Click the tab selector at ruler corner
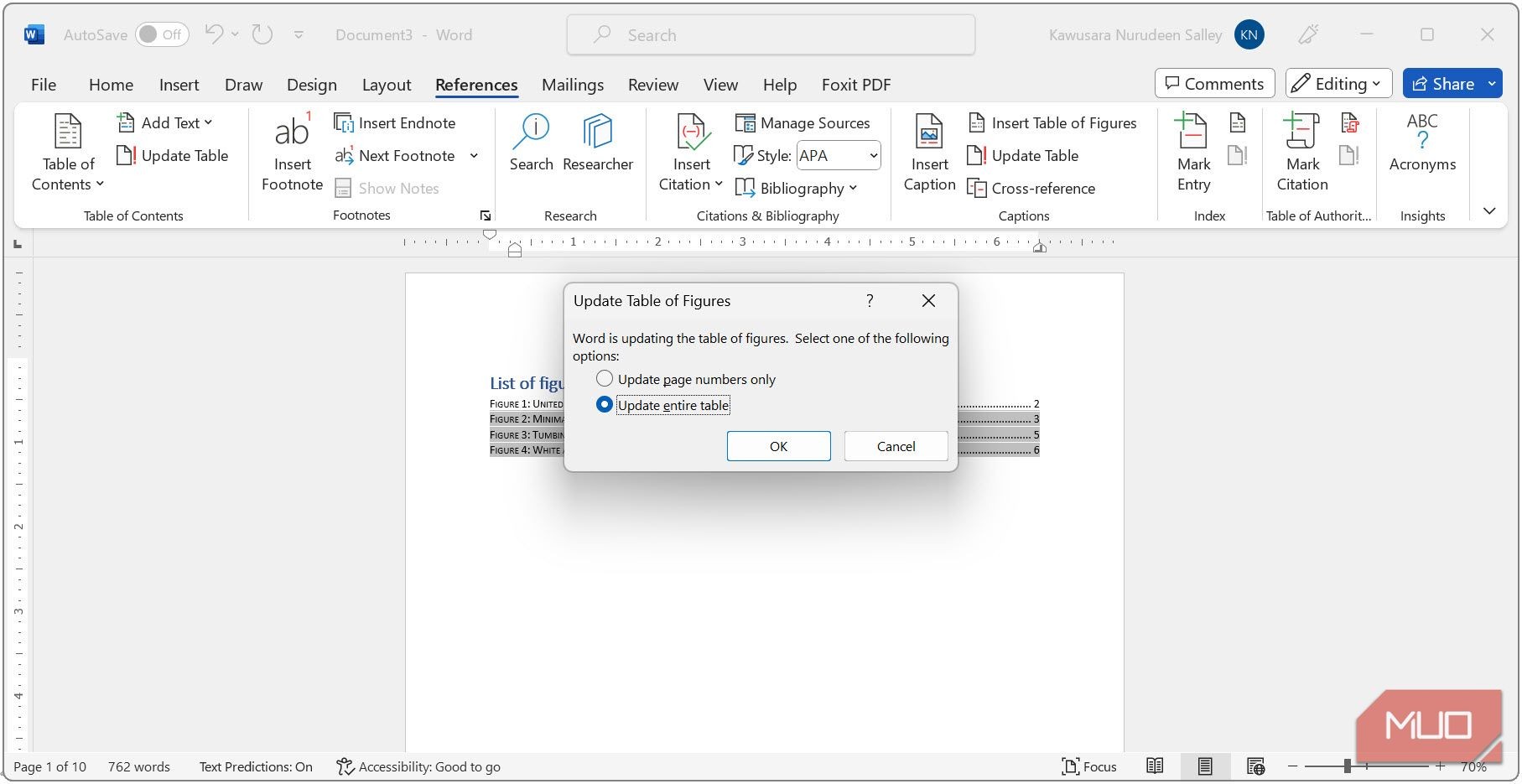The width and height of the screenshot is (1522, 784). (18, 244)
